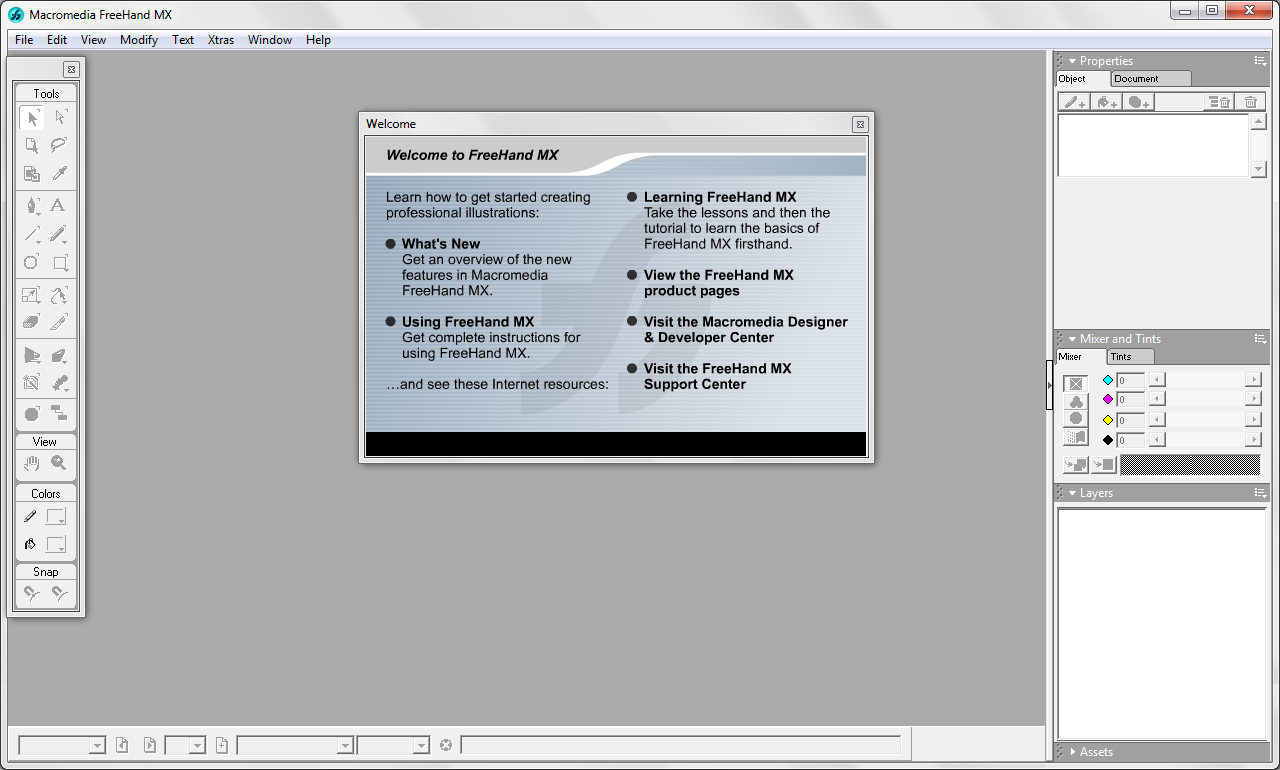
Task: Close the Welcome dialog
Action: tap(860, 124)
